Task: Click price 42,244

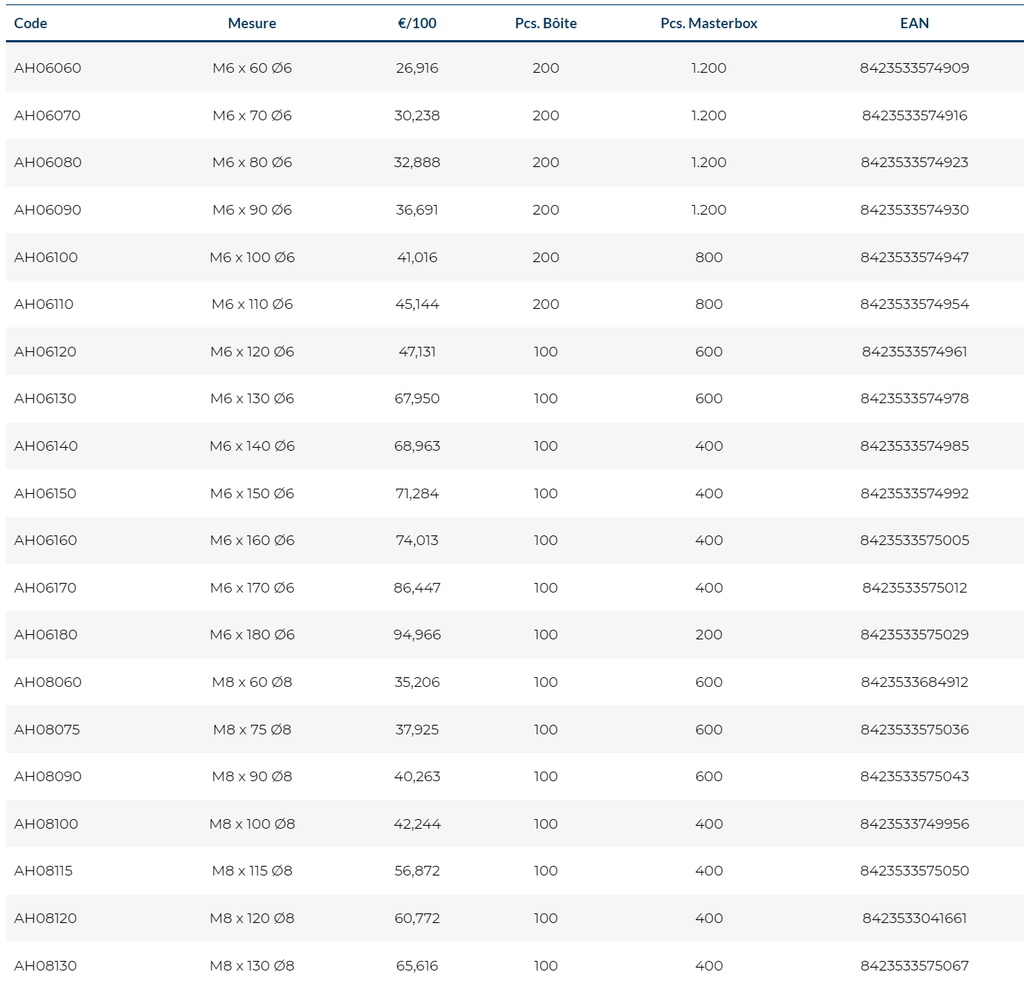Action: tap(417, 824)
